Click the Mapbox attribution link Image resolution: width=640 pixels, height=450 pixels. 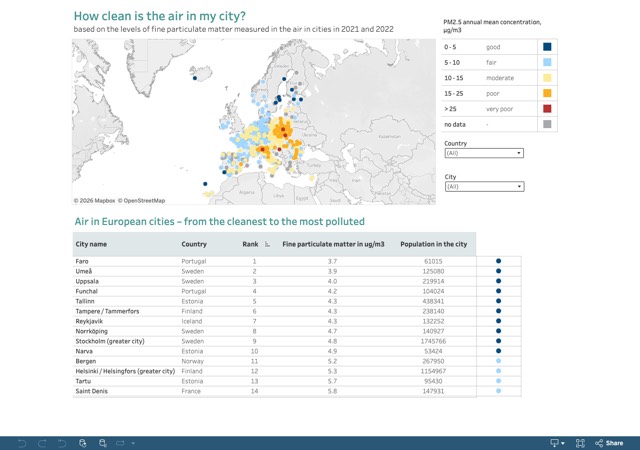(x=95, y=200)
